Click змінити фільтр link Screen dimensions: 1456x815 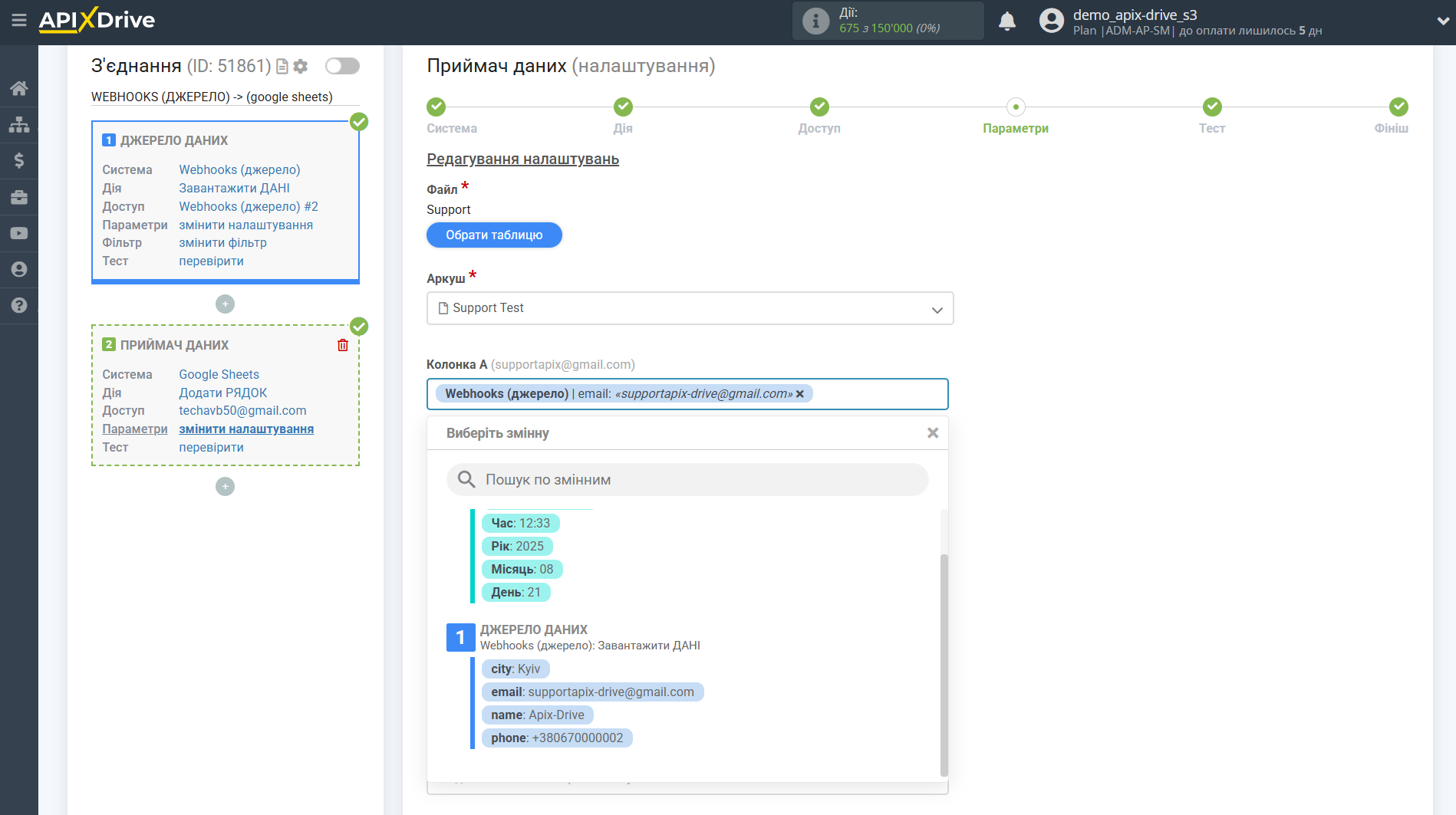pyautogui.click(x=222, y=243)
